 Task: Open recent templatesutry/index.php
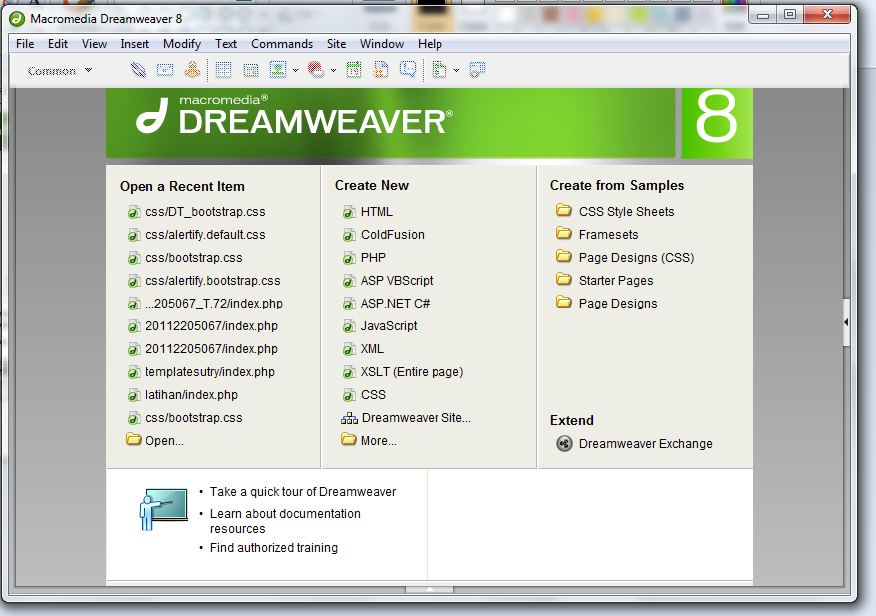click(210, 372)
